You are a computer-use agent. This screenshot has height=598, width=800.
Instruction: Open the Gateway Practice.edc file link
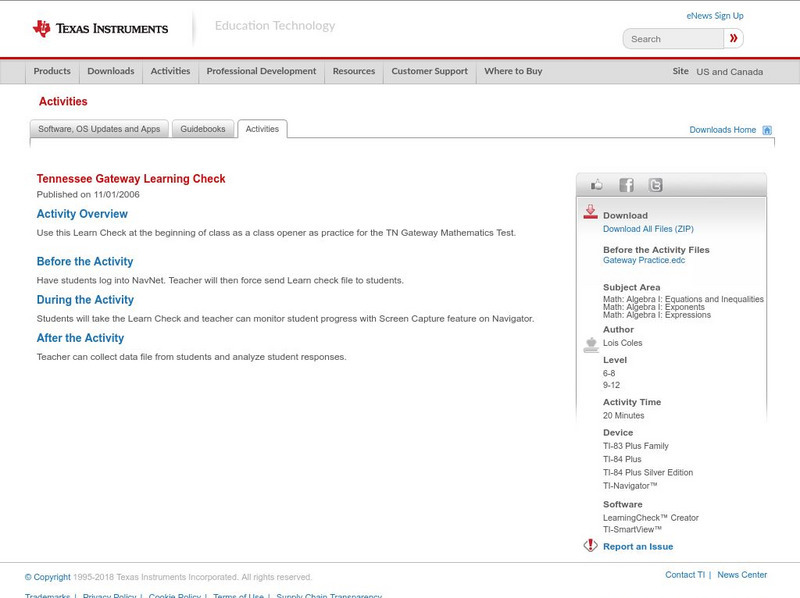(x=644, y=260)
